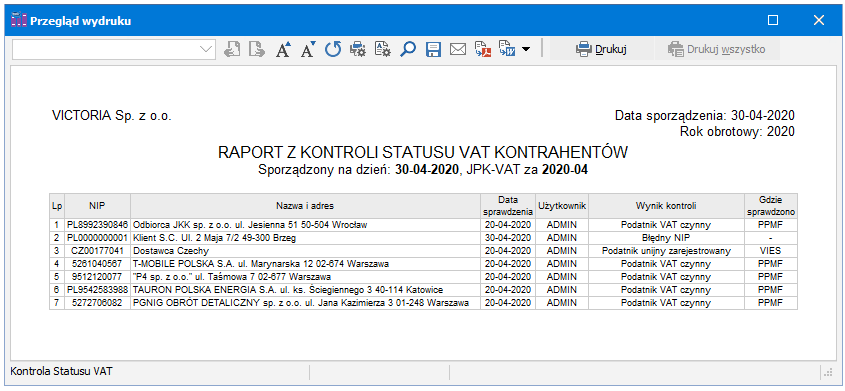Image resolution: width=845 pixels, height=391 pixels.
Task: Click the Wynik kontroli column header
Action: coord(666,206)
